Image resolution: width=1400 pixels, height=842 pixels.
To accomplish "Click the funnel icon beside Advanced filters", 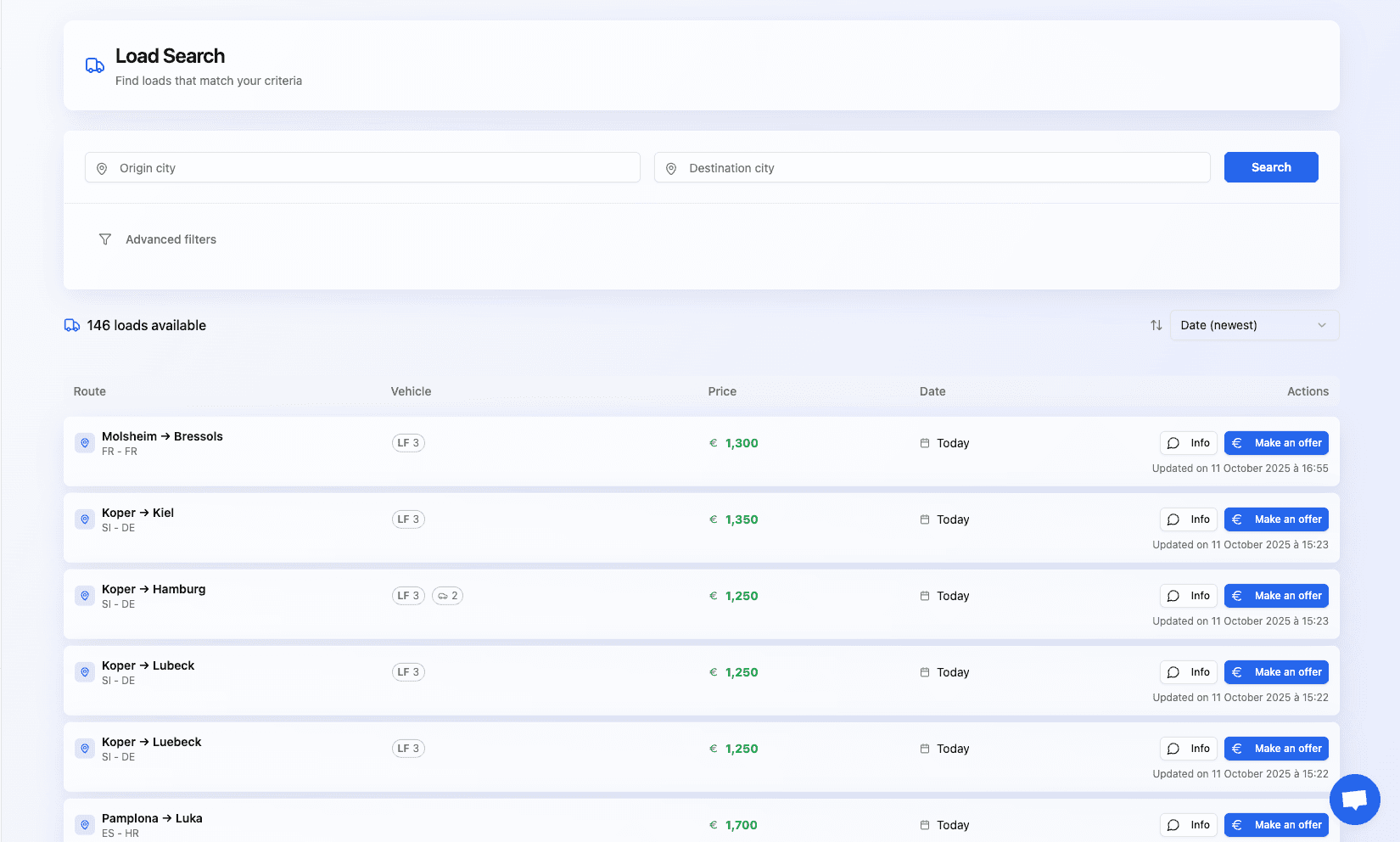I will (105, 239).
